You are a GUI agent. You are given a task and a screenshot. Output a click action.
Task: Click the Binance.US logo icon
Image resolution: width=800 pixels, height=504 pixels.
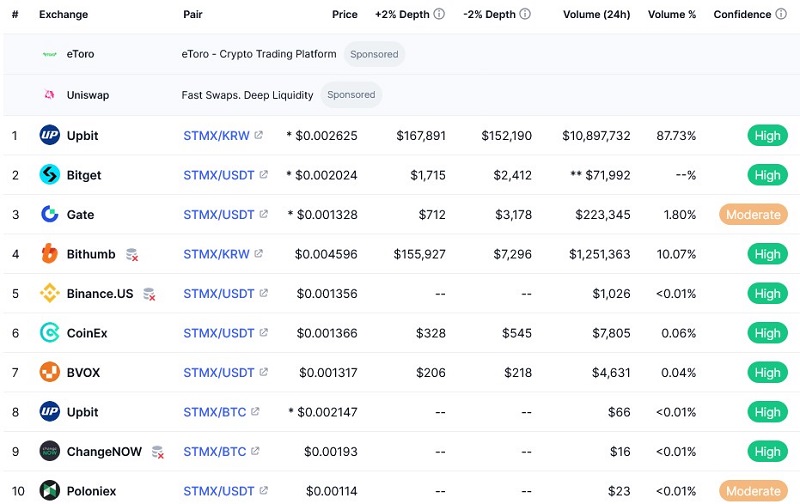tap(49, 293)
